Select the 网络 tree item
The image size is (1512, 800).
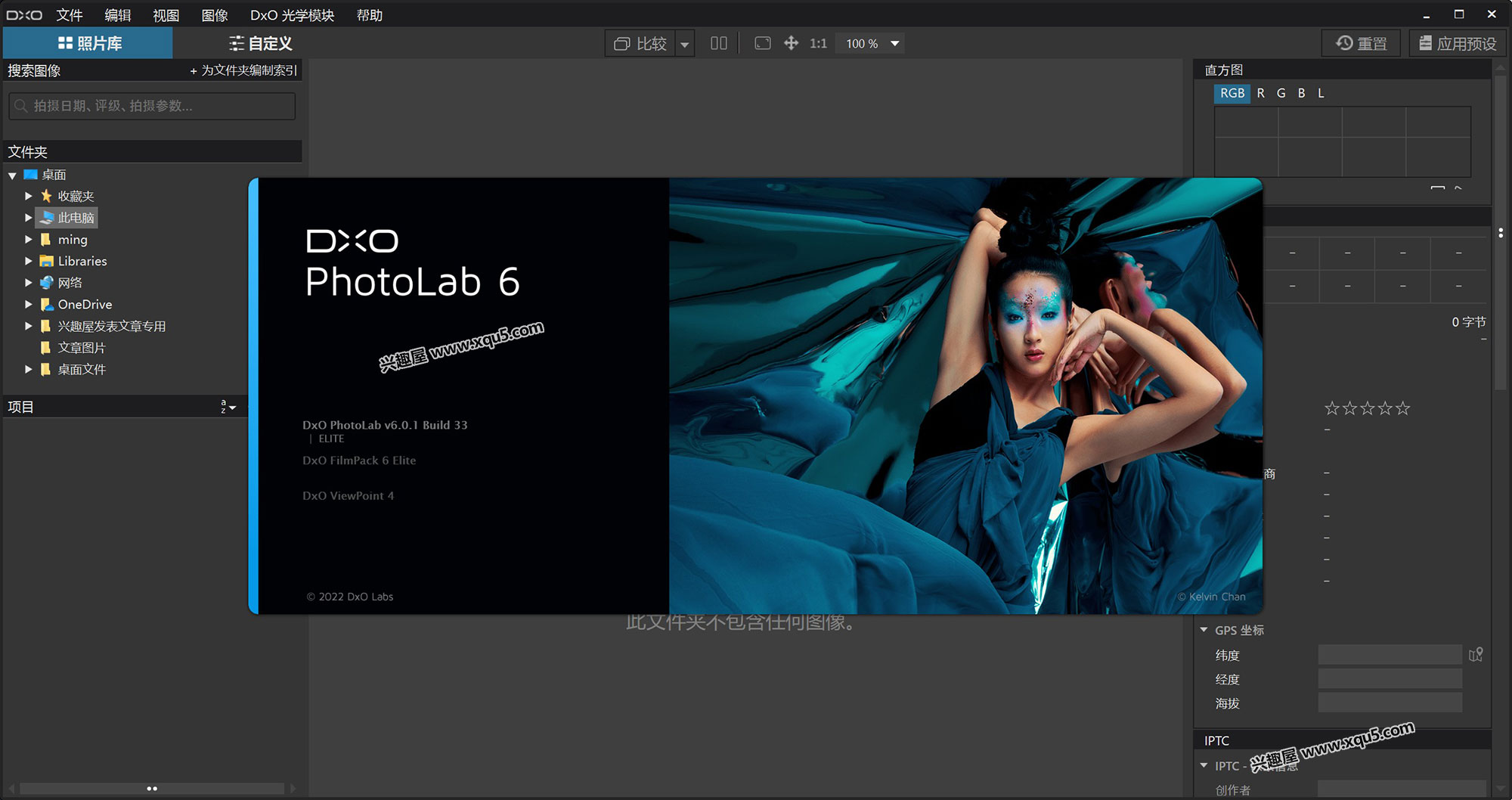pos(70,283)
